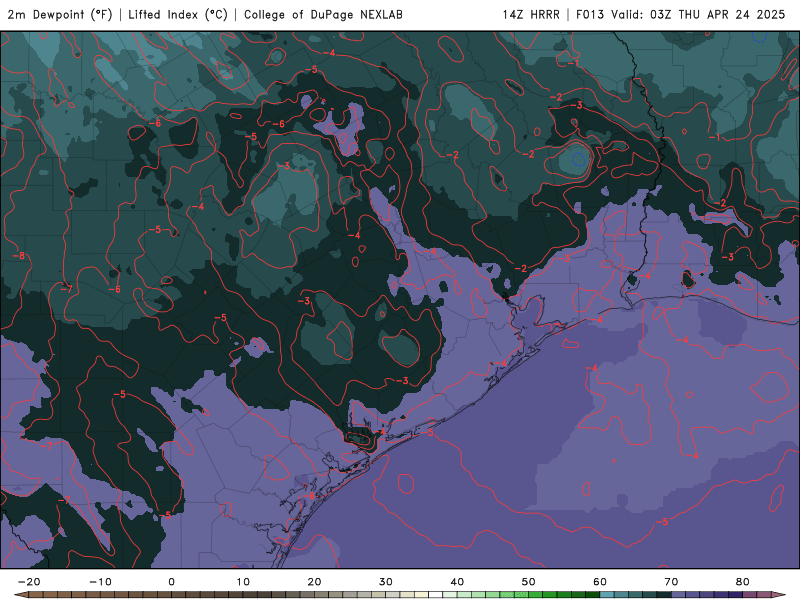Click the '20' color scale label

point(314,582)
